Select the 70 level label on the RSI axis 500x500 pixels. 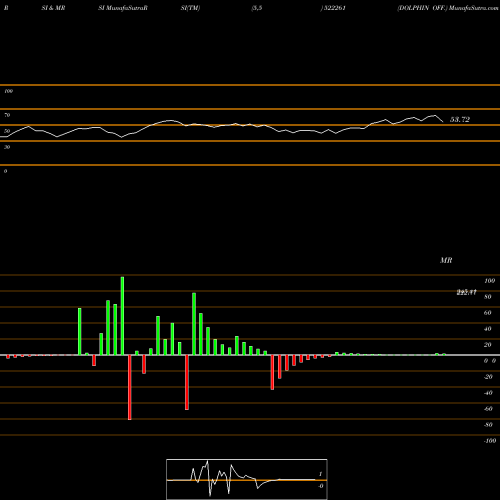pos(7,115)
